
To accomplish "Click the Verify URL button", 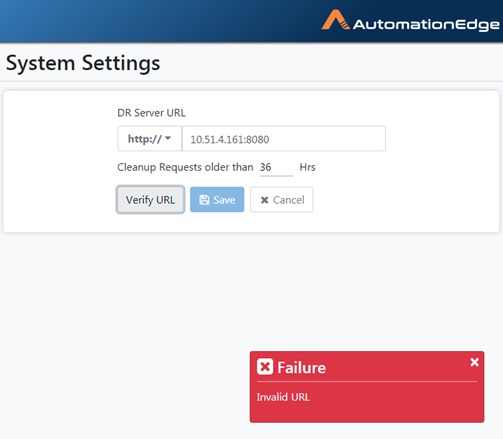I will 150,200.
